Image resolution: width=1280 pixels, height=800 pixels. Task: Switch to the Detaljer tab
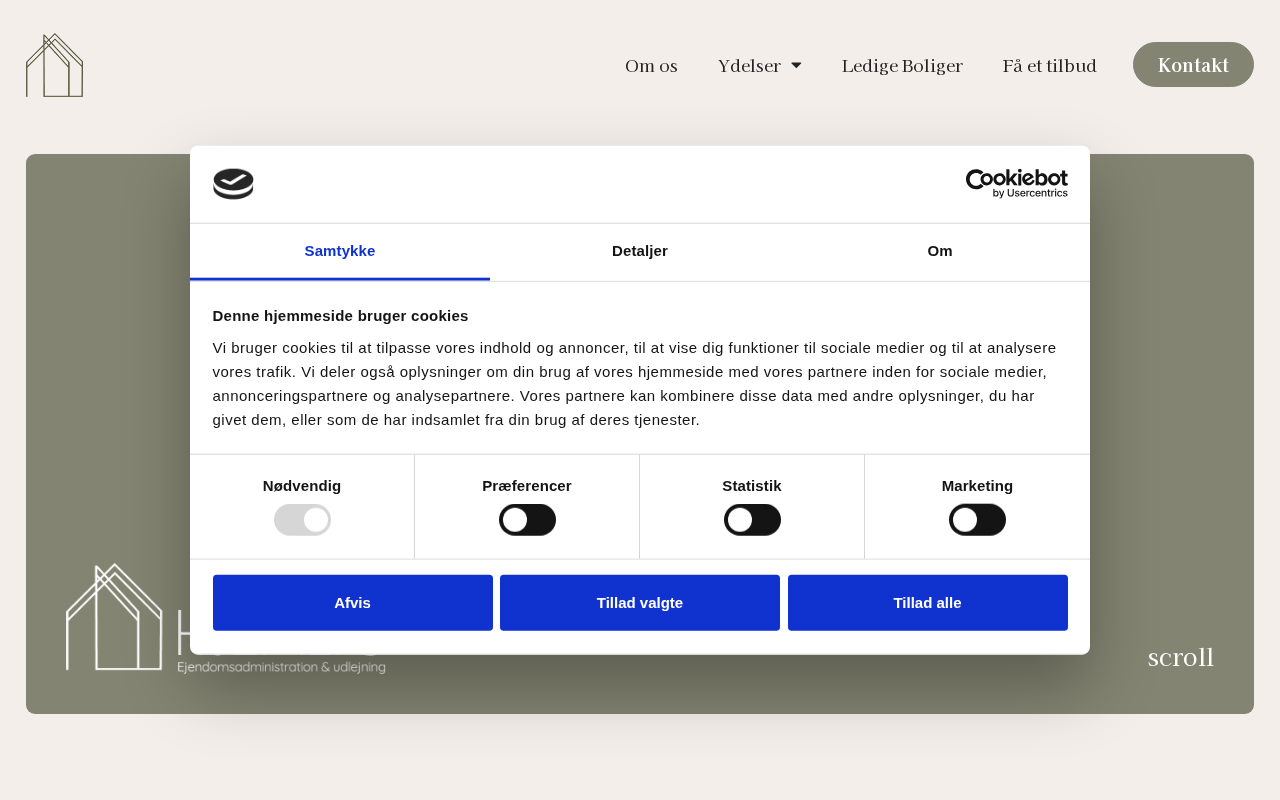point(640,251)
